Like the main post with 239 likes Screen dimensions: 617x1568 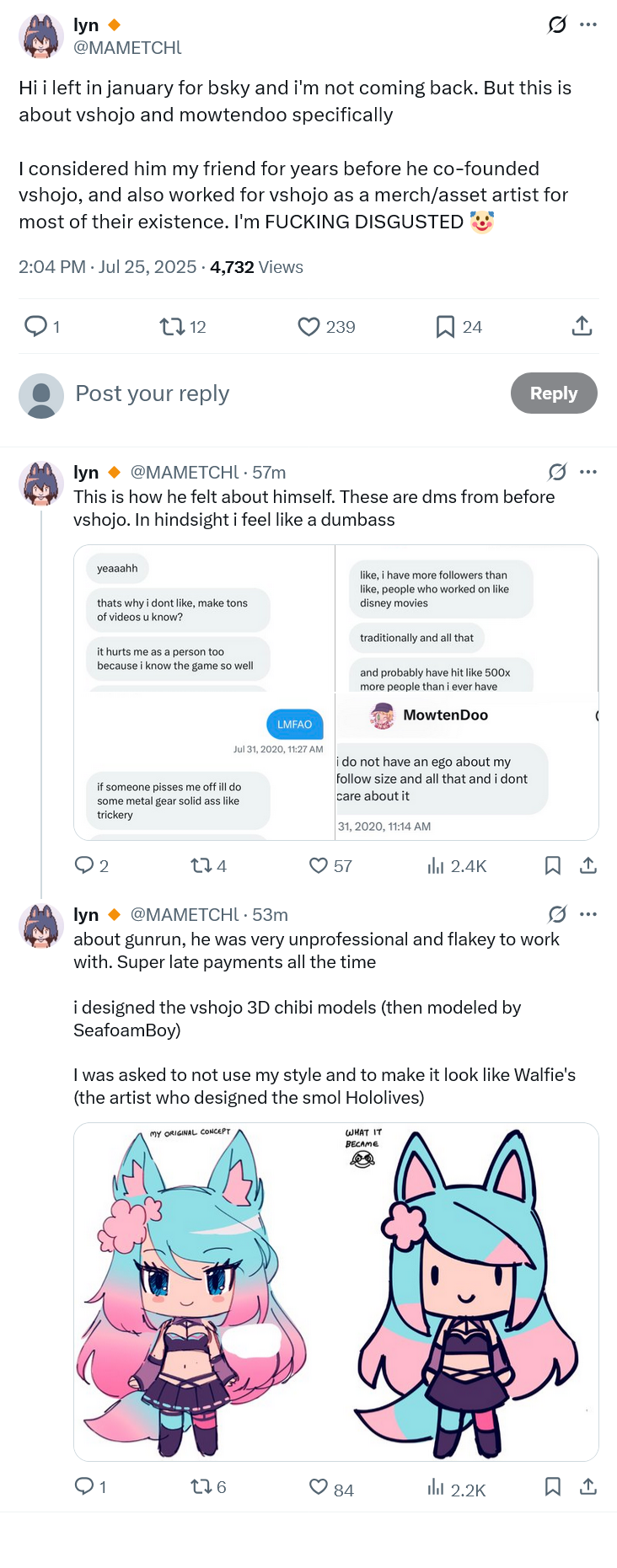click(309, 327)
